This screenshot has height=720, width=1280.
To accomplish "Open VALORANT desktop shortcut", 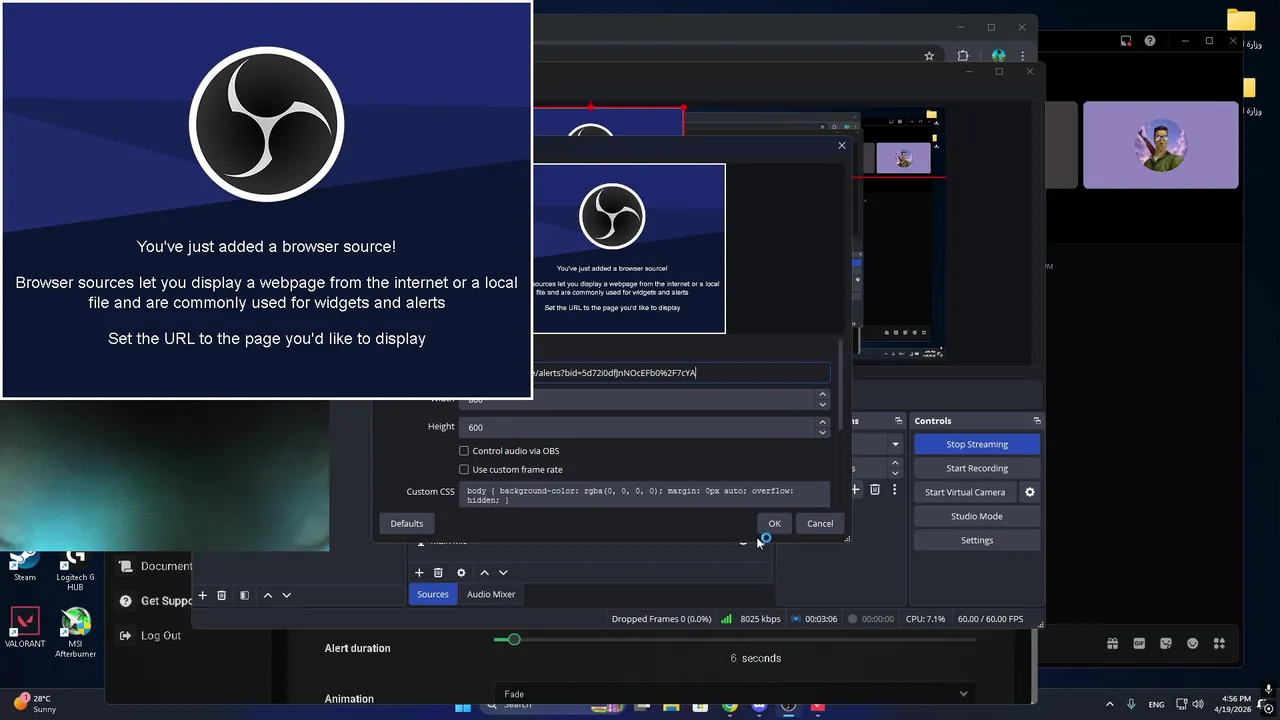I will pos(25,628).
